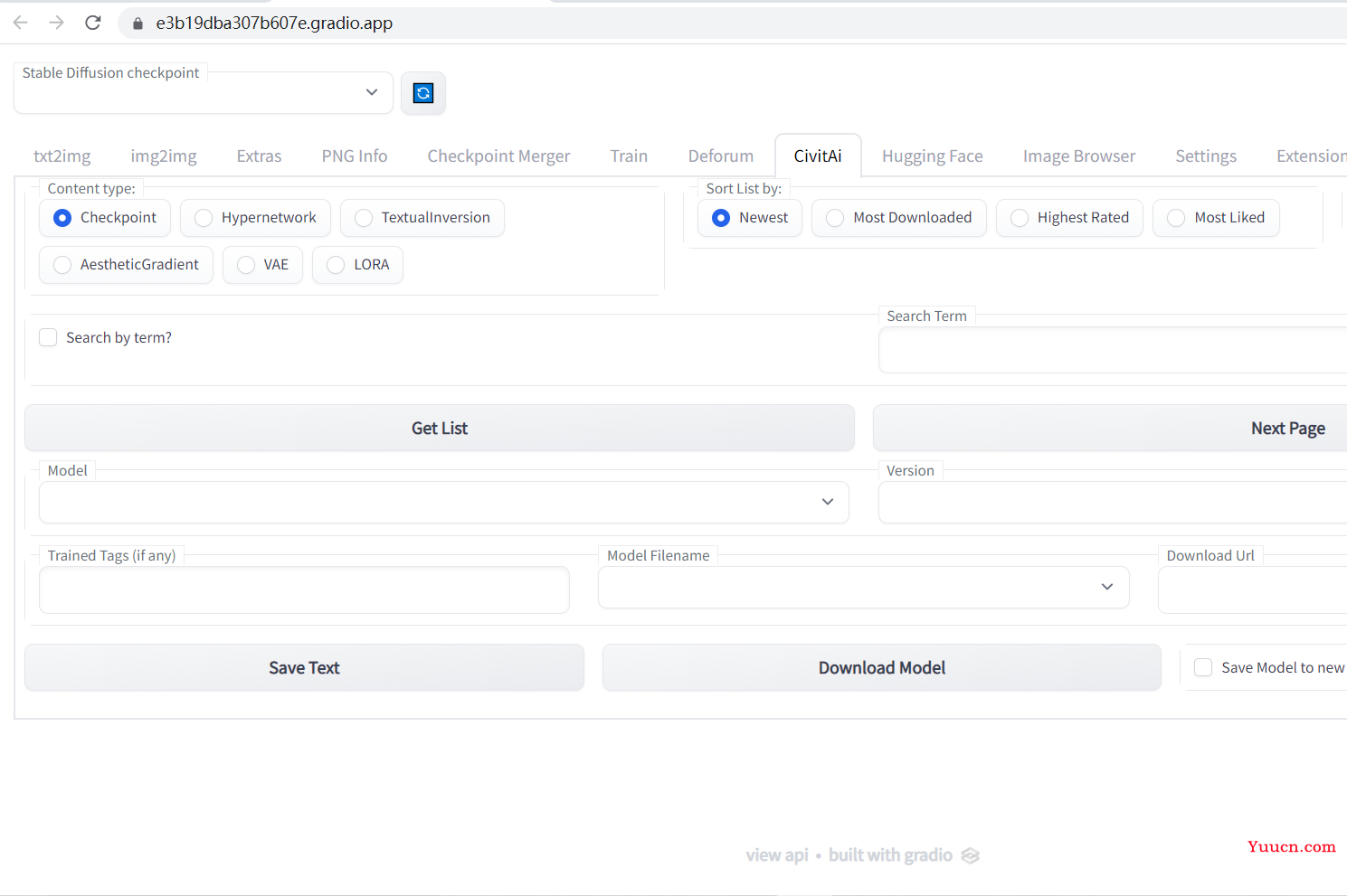
Task: Switch to img2img tab
Action: pyautogui.click(x=164, y=156)
